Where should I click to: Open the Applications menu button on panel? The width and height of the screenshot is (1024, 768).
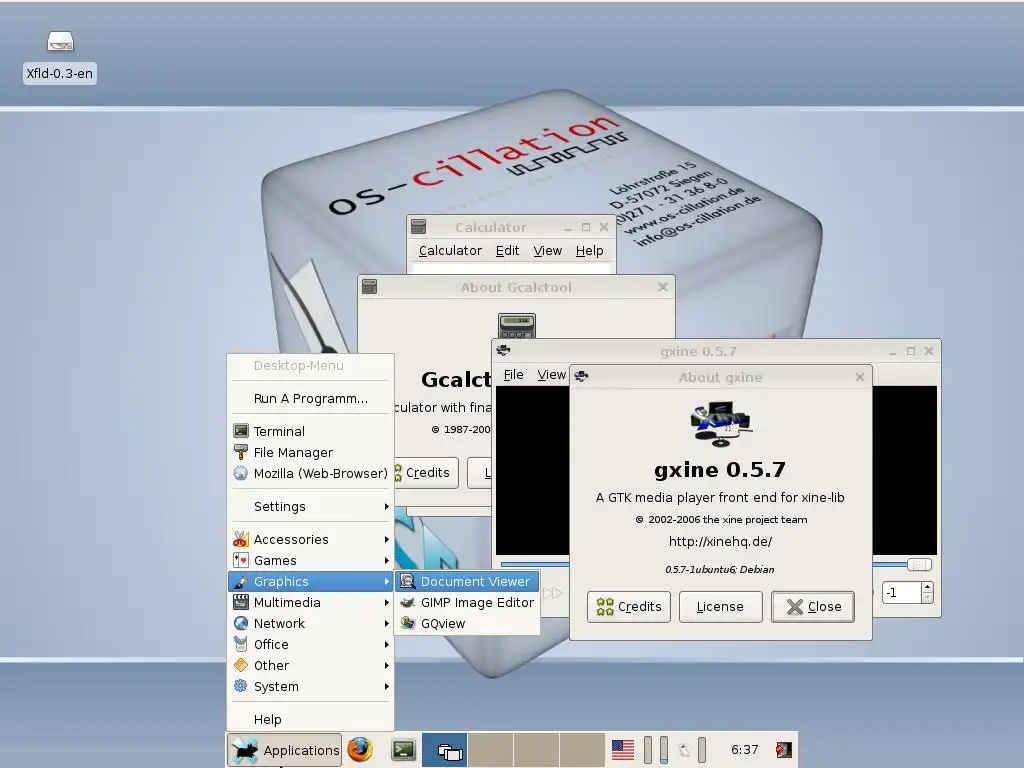pyautogui.click(x=285, y=750)
